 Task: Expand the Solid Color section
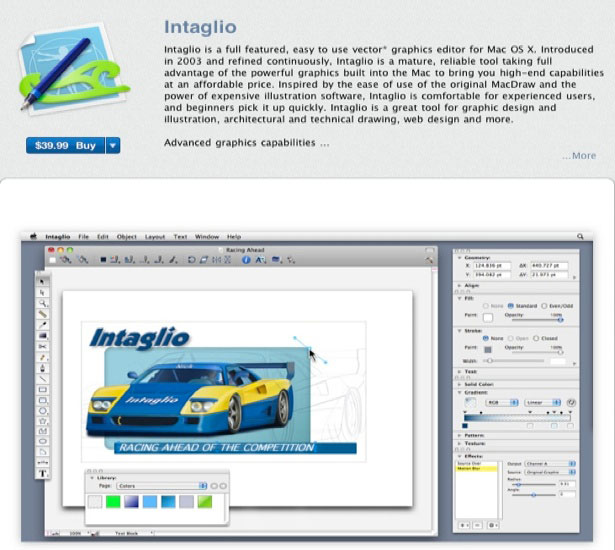(459, 384)
